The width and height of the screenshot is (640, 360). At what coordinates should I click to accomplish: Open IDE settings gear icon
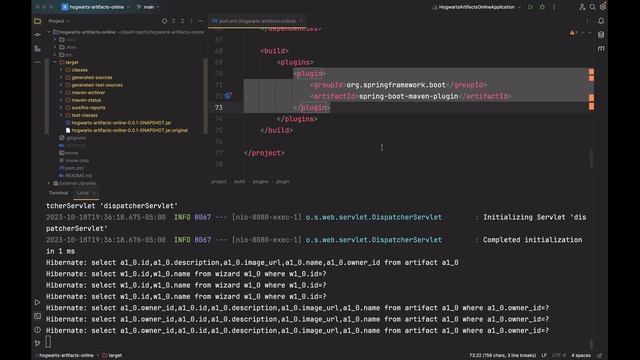[602, 7]
